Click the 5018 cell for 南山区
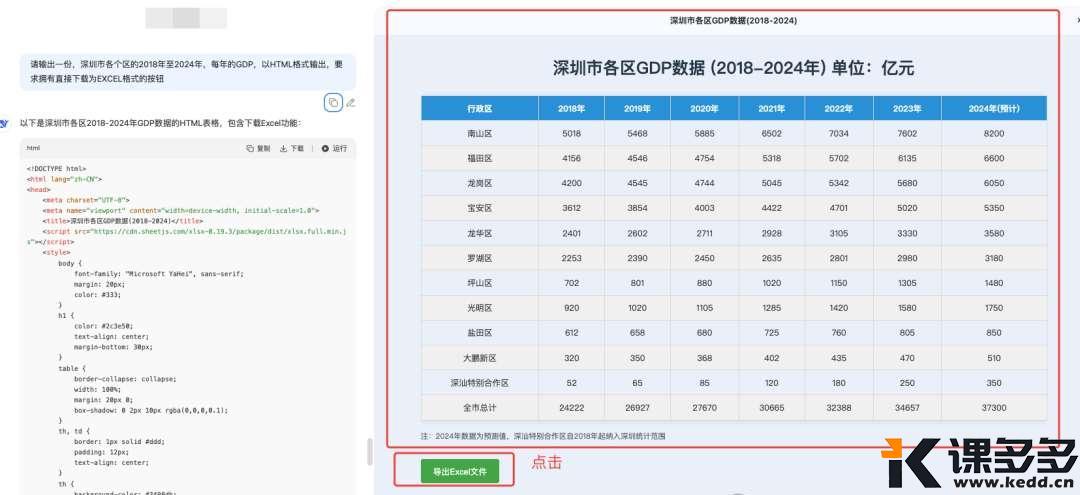The height and width of the screenshot is (495, 1080). [x=571, y=134]
